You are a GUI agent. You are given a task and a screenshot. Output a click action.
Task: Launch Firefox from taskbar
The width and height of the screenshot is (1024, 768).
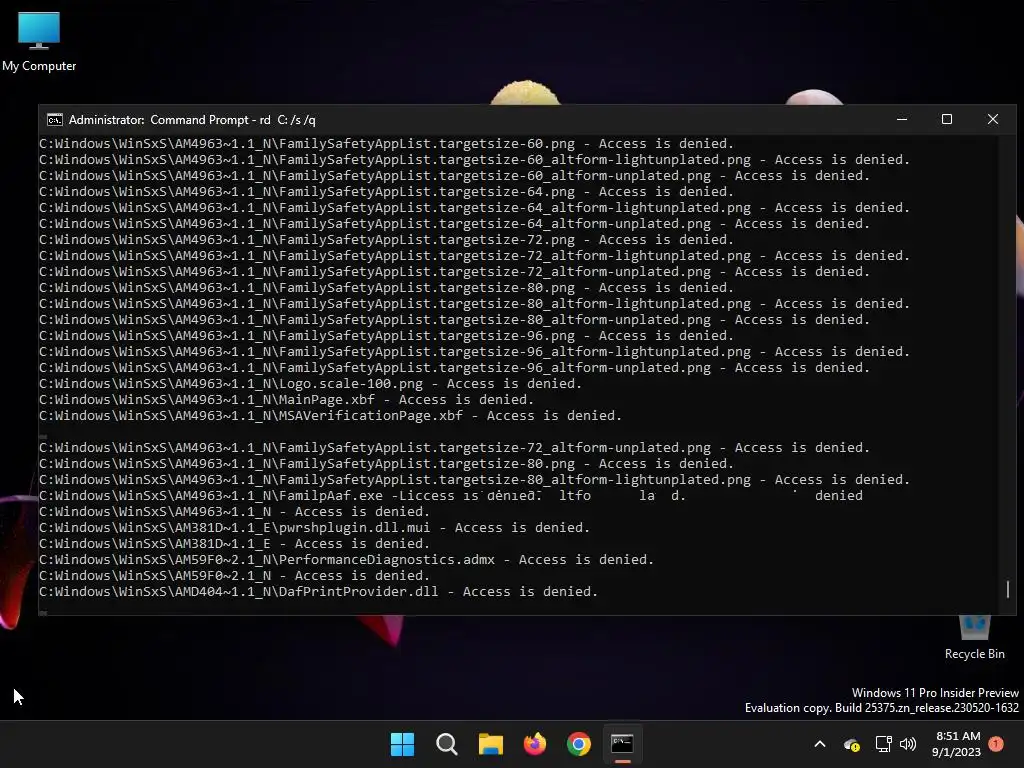(535, 744)
